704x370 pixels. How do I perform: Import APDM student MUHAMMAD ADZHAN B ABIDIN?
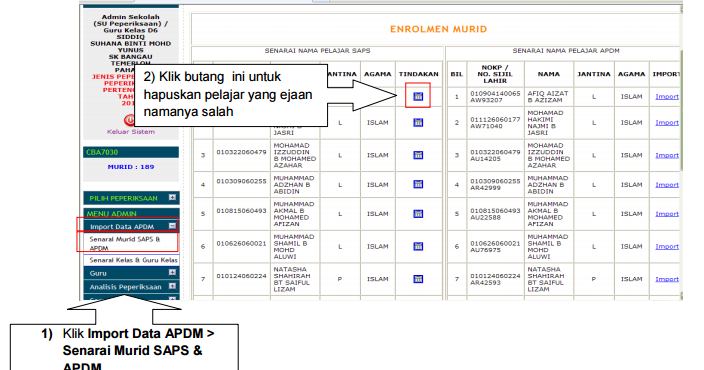click(667, 185)
